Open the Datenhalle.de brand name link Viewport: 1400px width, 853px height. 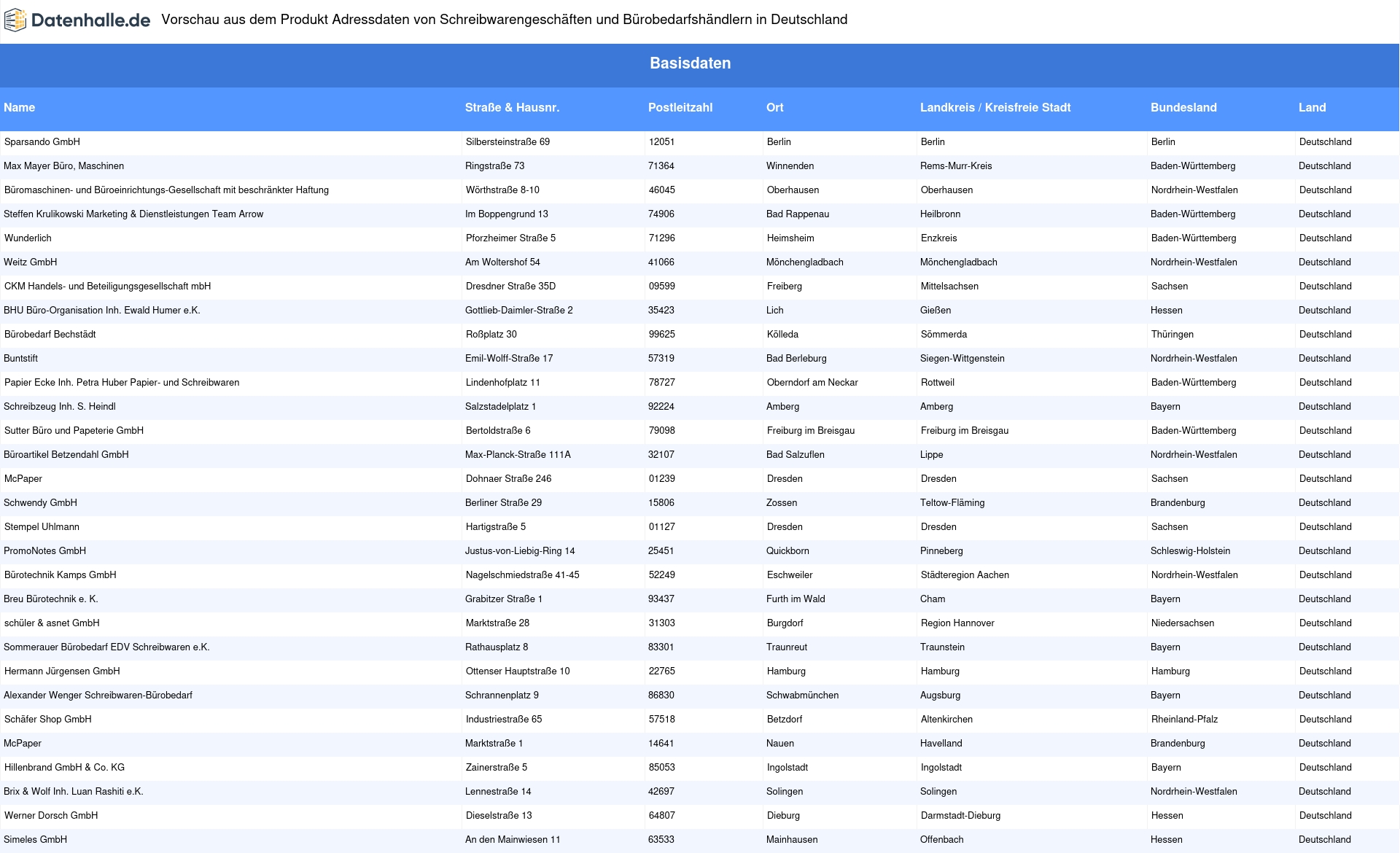pos(90,20)
